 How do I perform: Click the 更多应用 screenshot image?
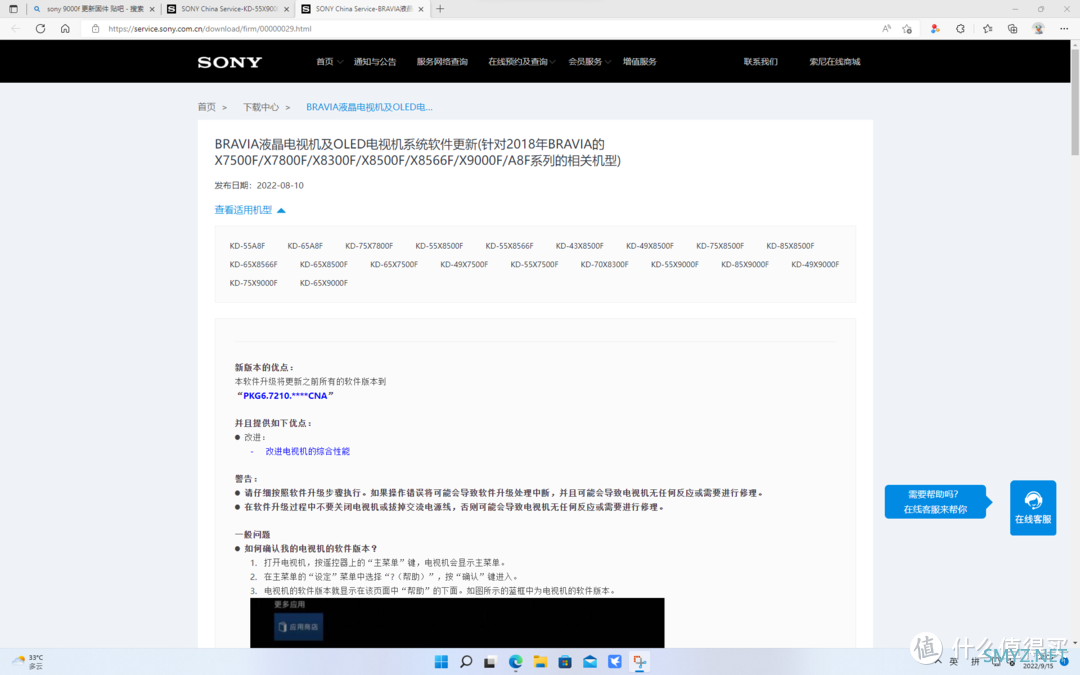click(x=457, y=623)
